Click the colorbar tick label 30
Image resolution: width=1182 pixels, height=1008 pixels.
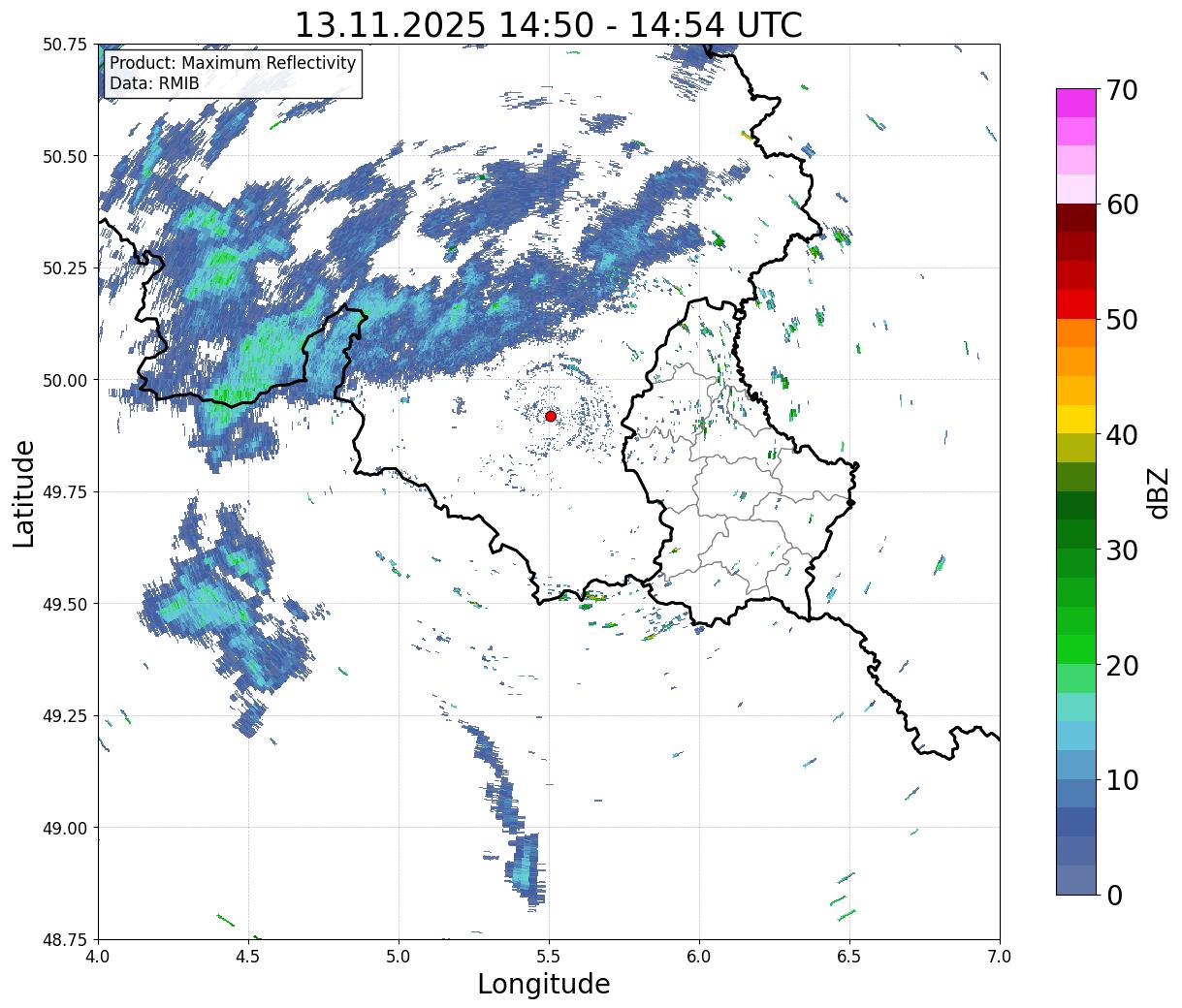(x=1122, y=550)
